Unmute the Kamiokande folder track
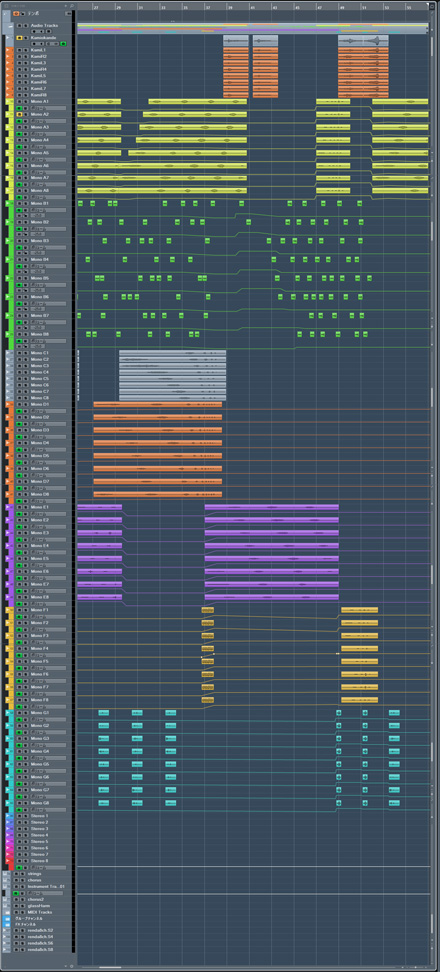Viewport: 440px width, 972px height. click(x=19, y=38)
